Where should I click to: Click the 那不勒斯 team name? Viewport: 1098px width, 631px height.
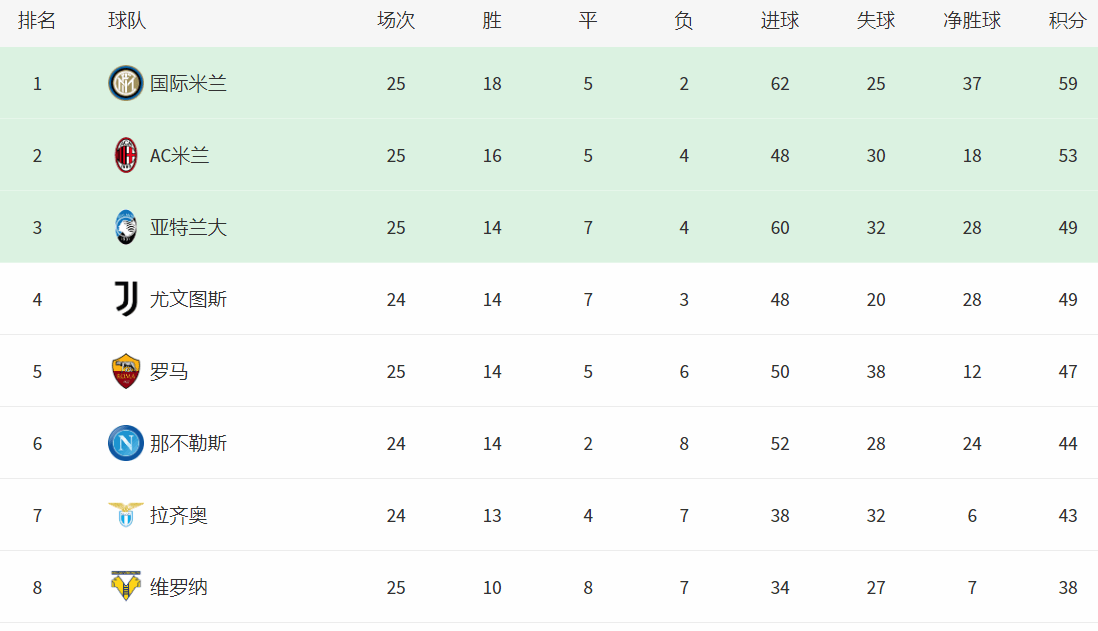188,443
